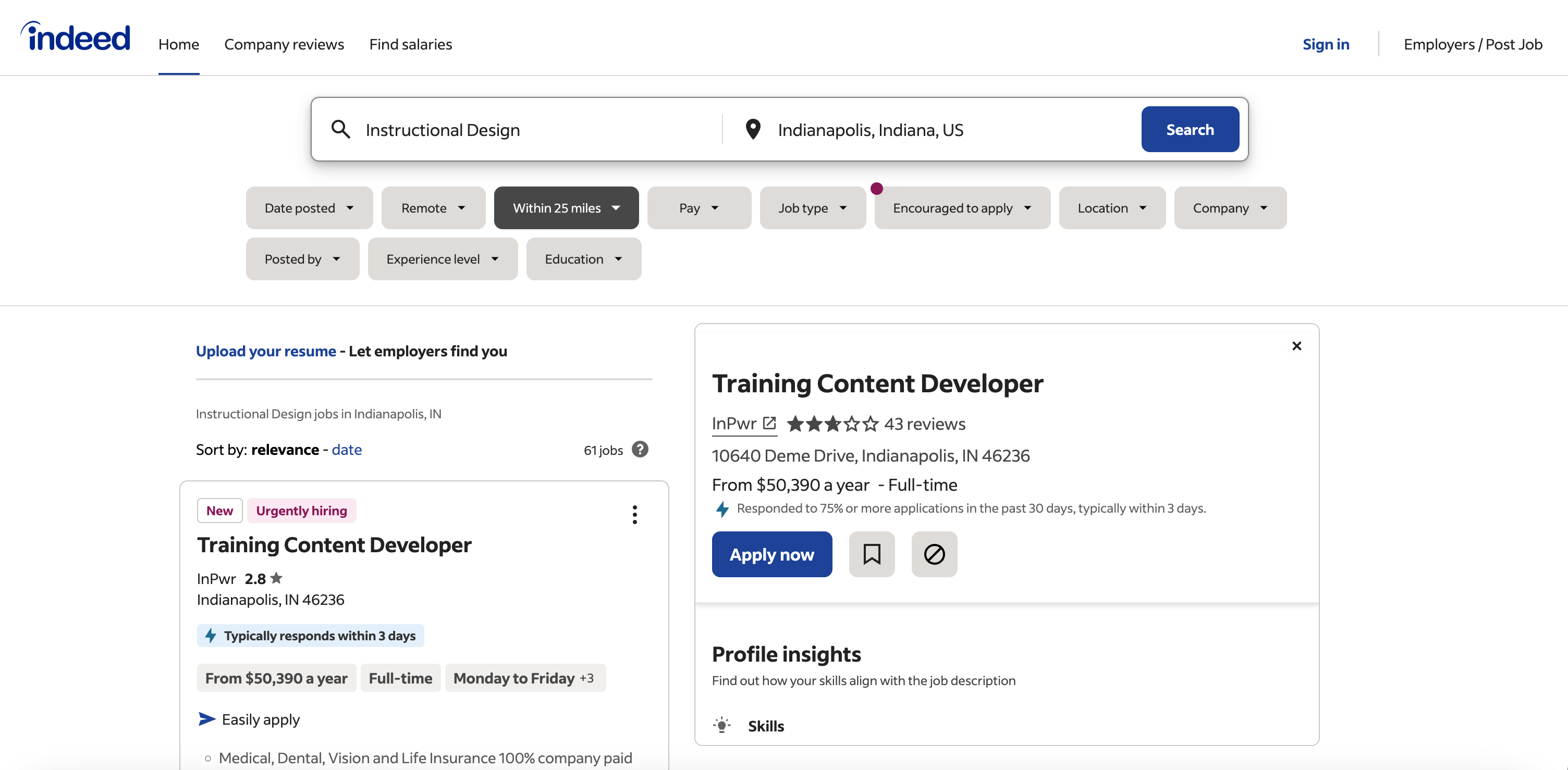Click Monday to Friday +3 tag
This screenshot has width=1568, height=770.
pos(525,678)
